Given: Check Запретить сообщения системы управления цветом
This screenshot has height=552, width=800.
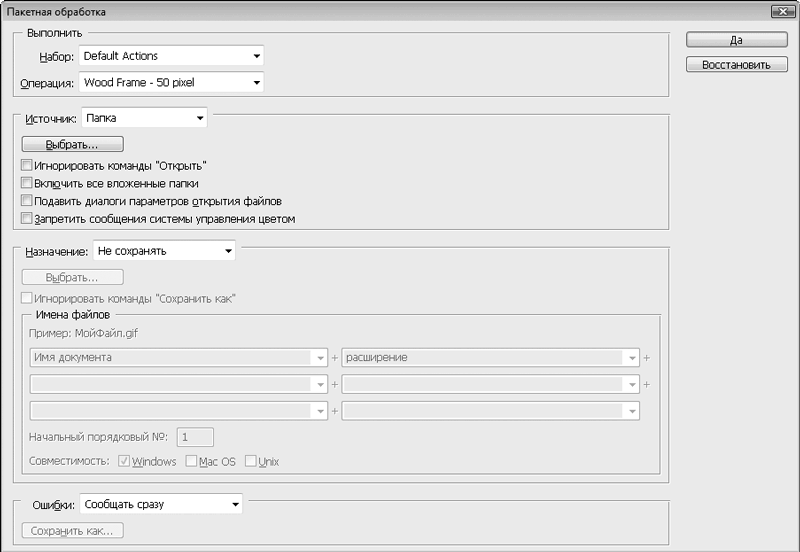Looking at the screenshot, I should pos(27,218).
